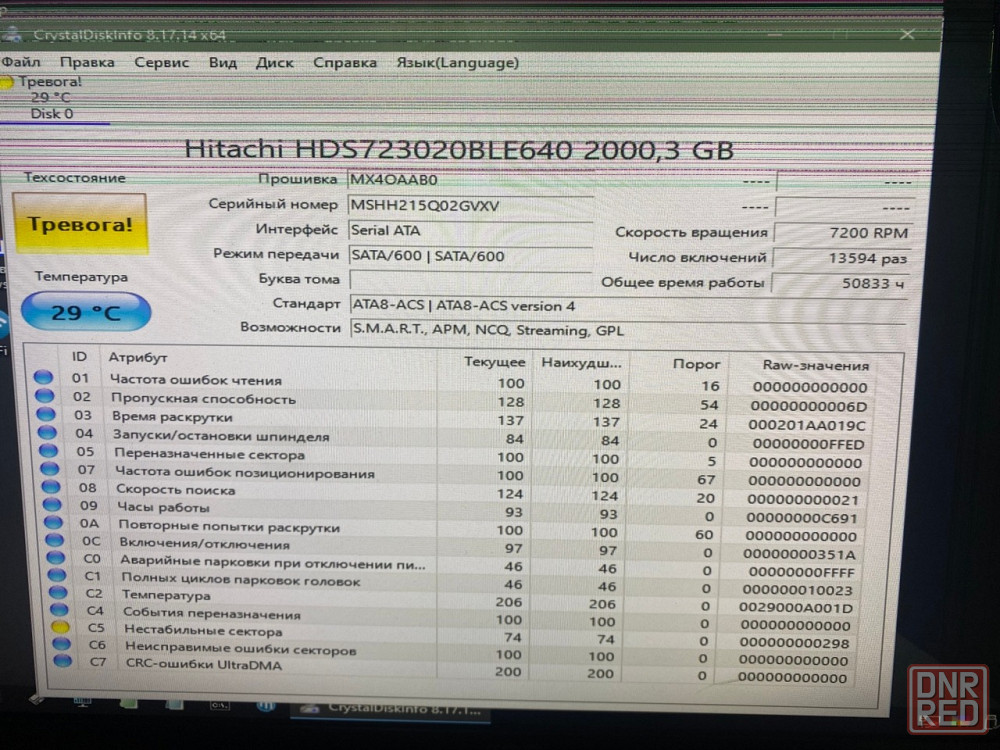This screenshot has width=1000, height=750.
Task: Click the yellow Тревога! health status button
Action: click(80, 224)
